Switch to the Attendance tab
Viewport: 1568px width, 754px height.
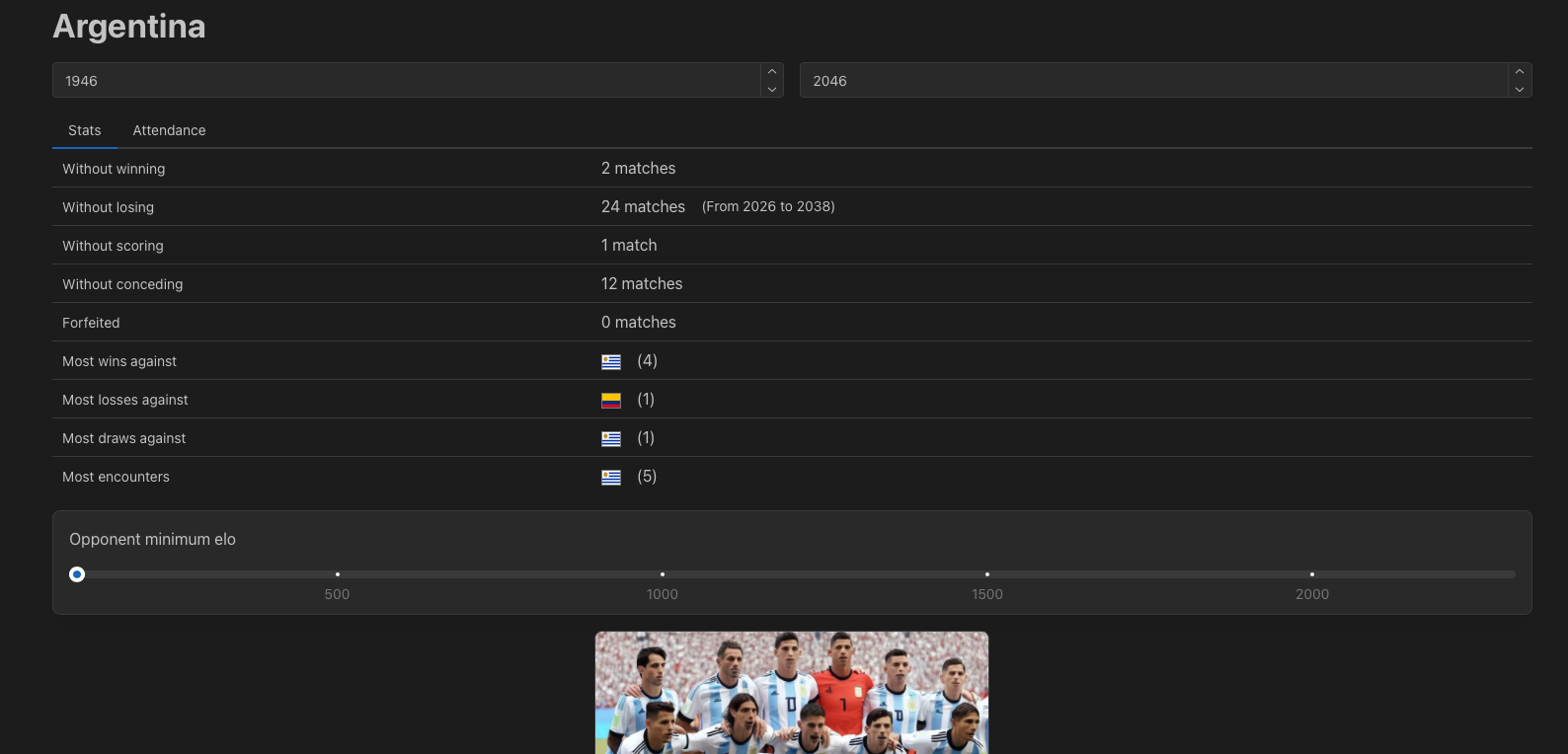[x=169, y=130]
